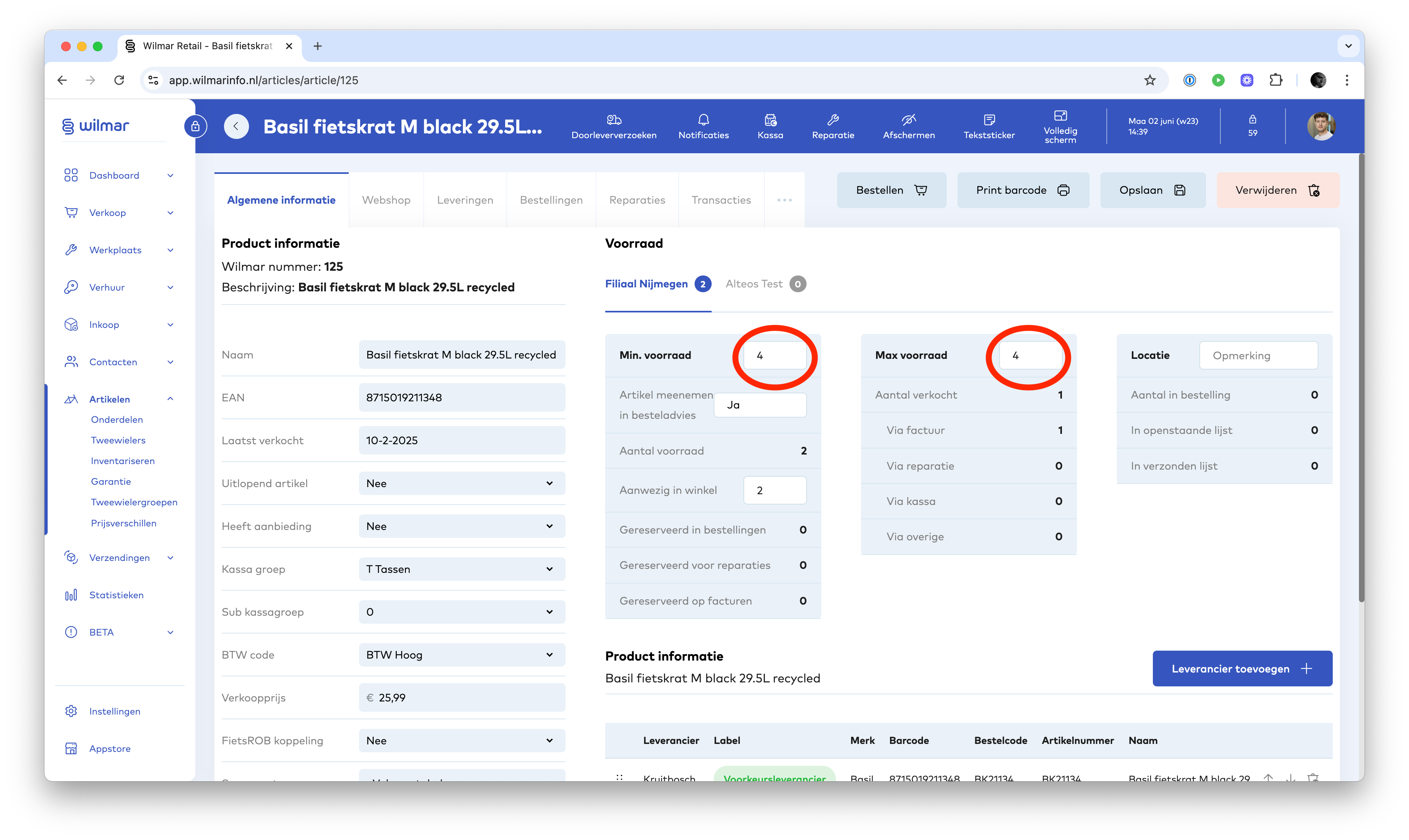The height and width of the screenshot is (840, 1409).
Task: Open the Inventariseren sidebar link
Action: (x=123, y=461)
